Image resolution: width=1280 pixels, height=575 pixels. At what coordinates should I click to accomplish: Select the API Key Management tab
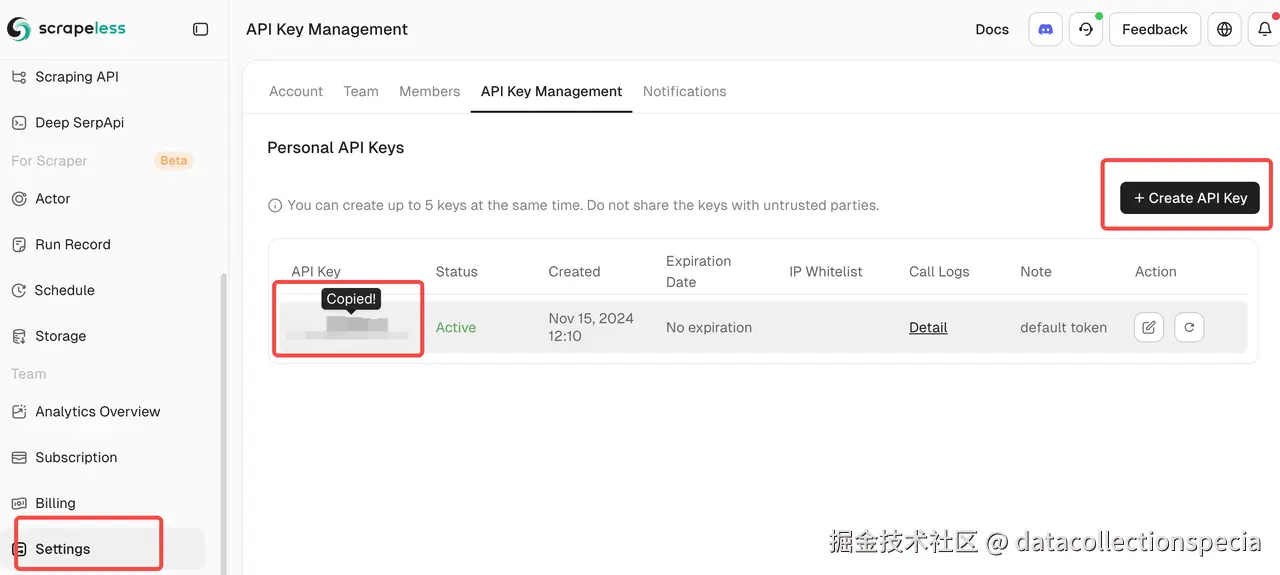[x=551, y=91]
